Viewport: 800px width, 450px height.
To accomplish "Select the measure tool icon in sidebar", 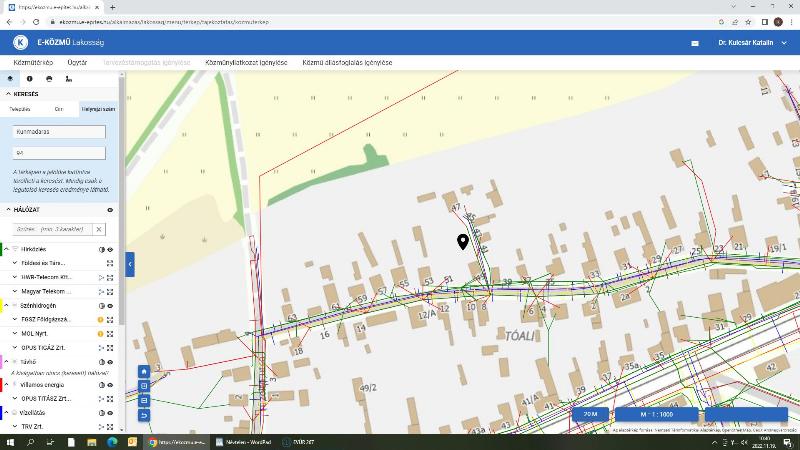I will click(68, 79).
